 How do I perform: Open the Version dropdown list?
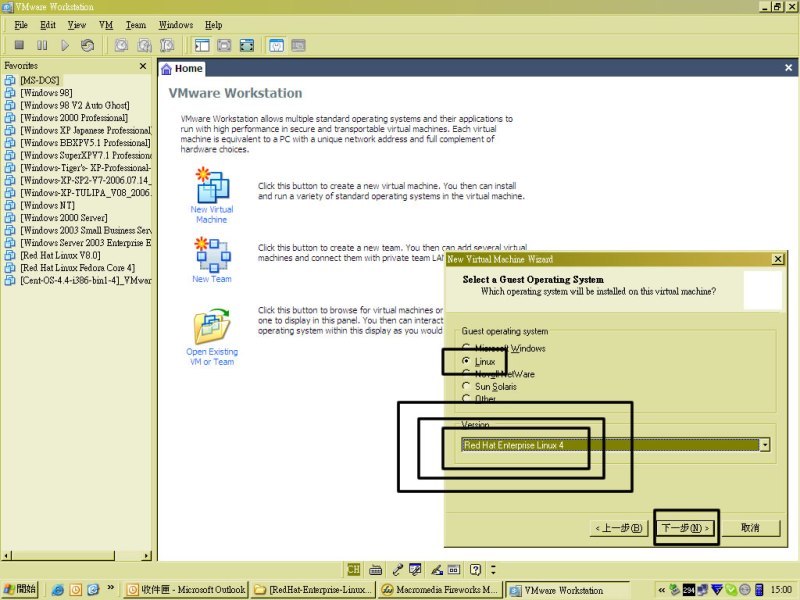point(764,445)
